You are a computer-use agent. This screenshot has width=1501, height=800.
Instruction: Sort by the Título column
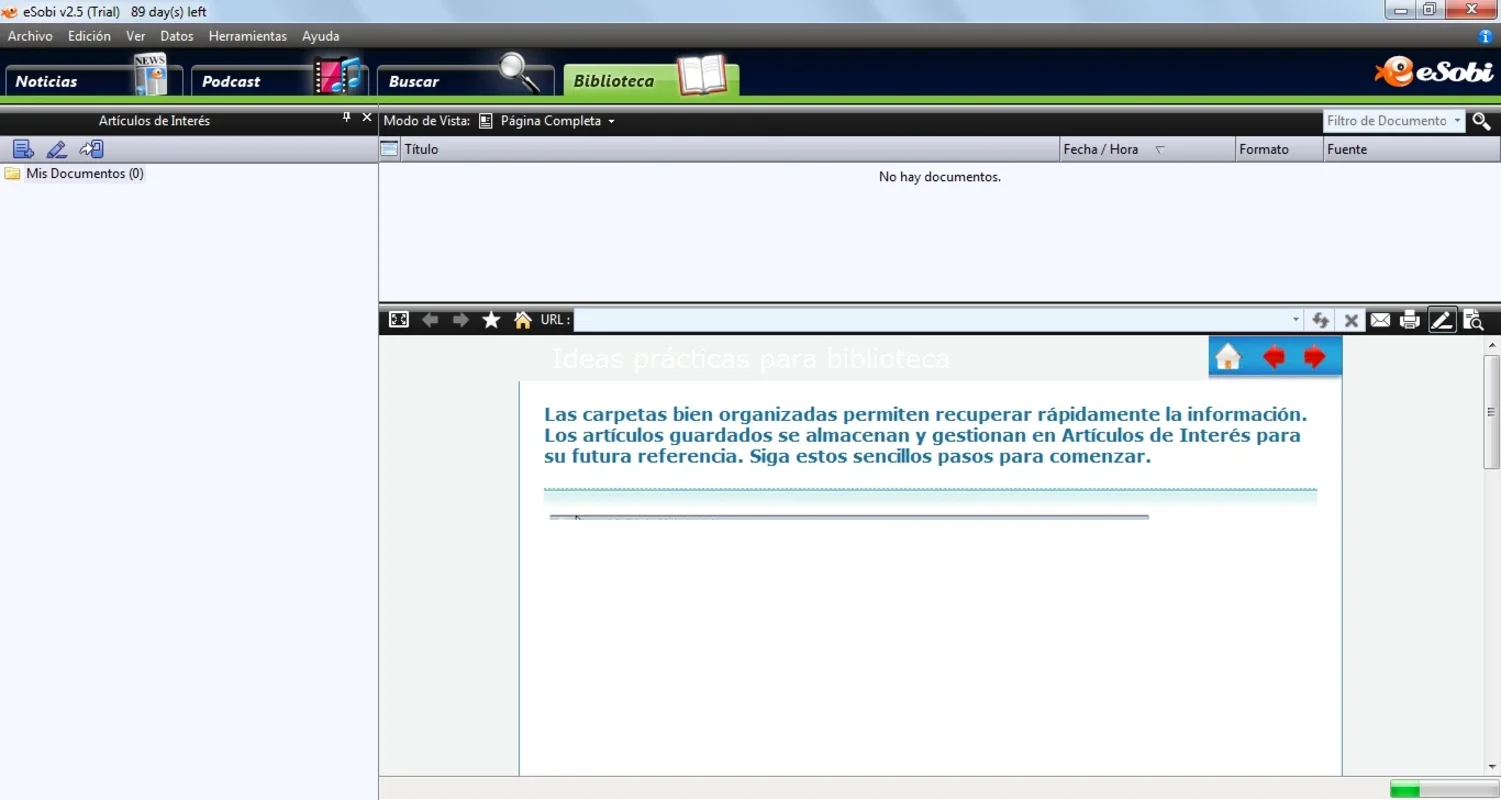point(730,149)
